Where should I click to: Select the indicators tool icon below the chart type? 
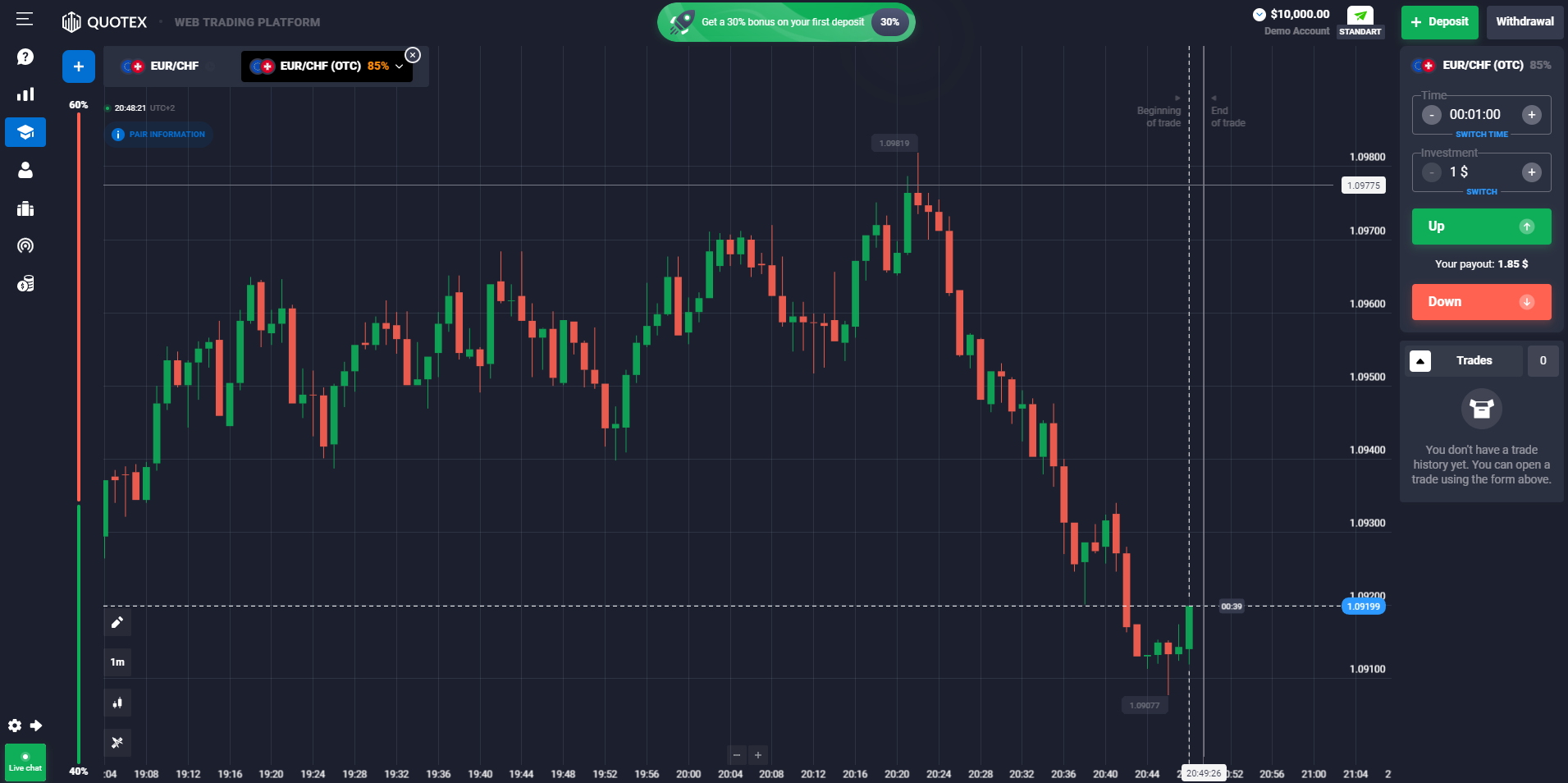(x=117, y=743)
